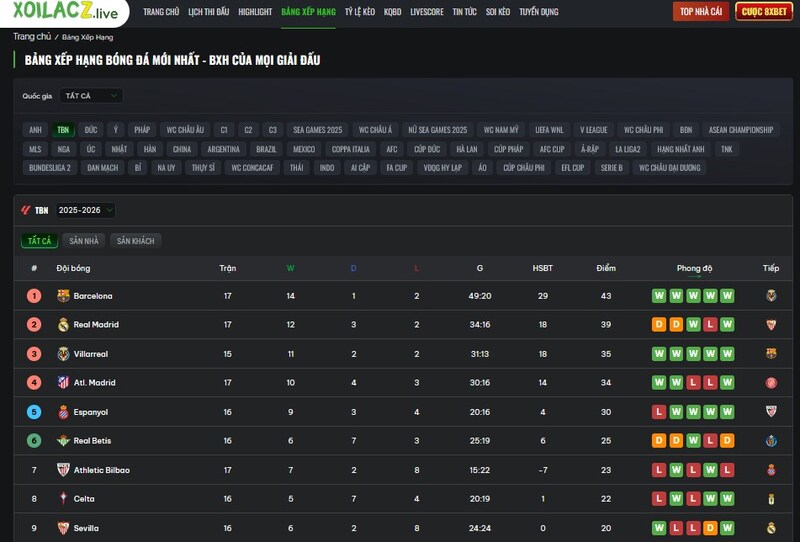The width and height of the screenshot is (800, 542).
Task: Switch standings to SÂN NHÀ
Action: pos(83,241)
